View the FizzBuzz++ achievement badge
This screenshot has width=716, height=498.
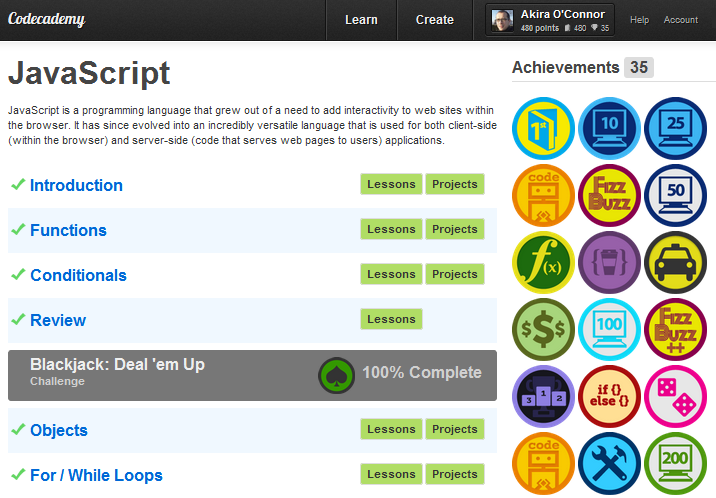(675, 329)
